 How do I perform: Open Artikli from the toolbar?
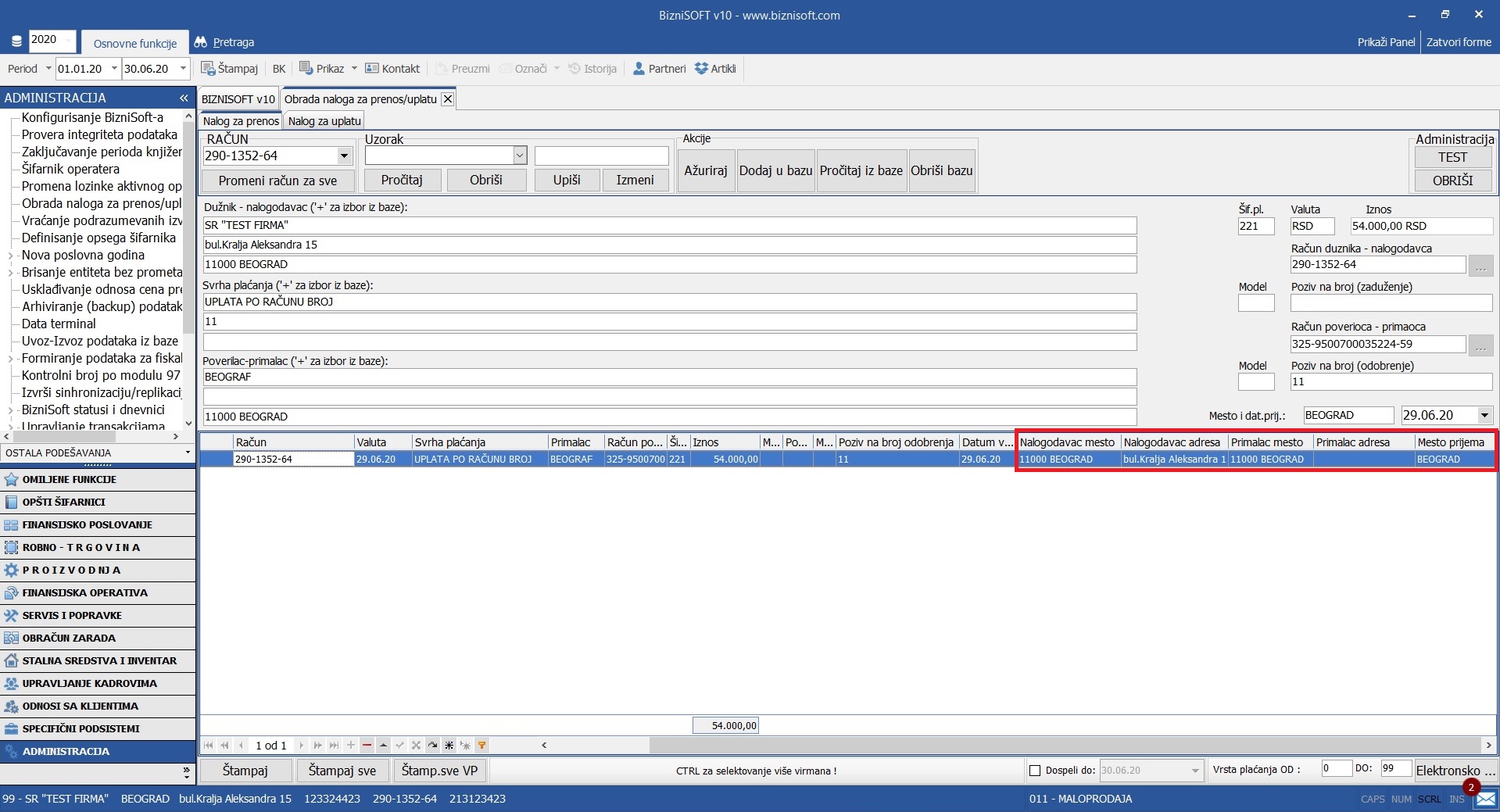(715, 69)
